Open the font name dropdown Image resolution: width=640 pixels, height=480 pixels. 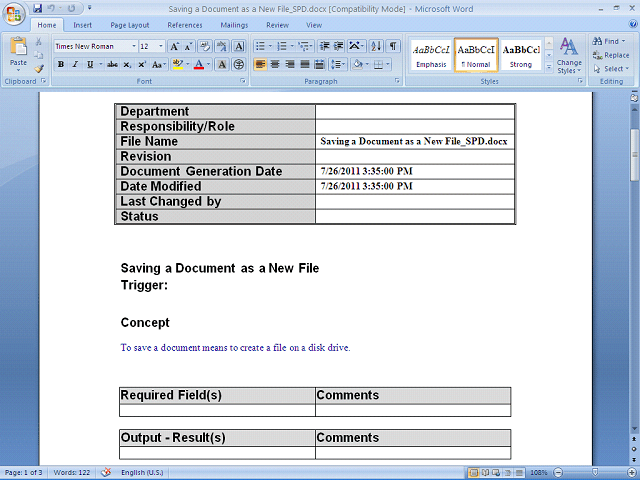pos(133,46)
